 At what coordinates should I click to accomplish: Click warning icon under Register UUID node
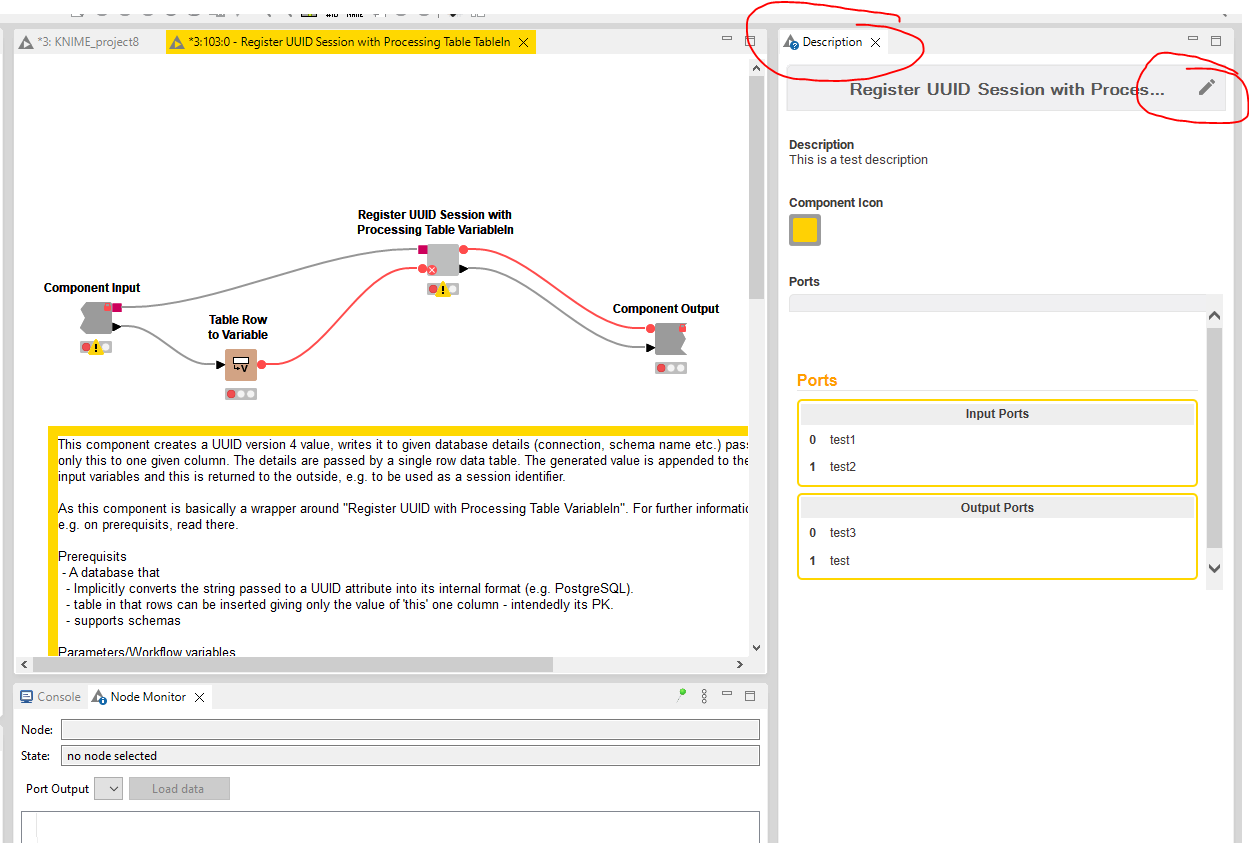click(443, 290)
